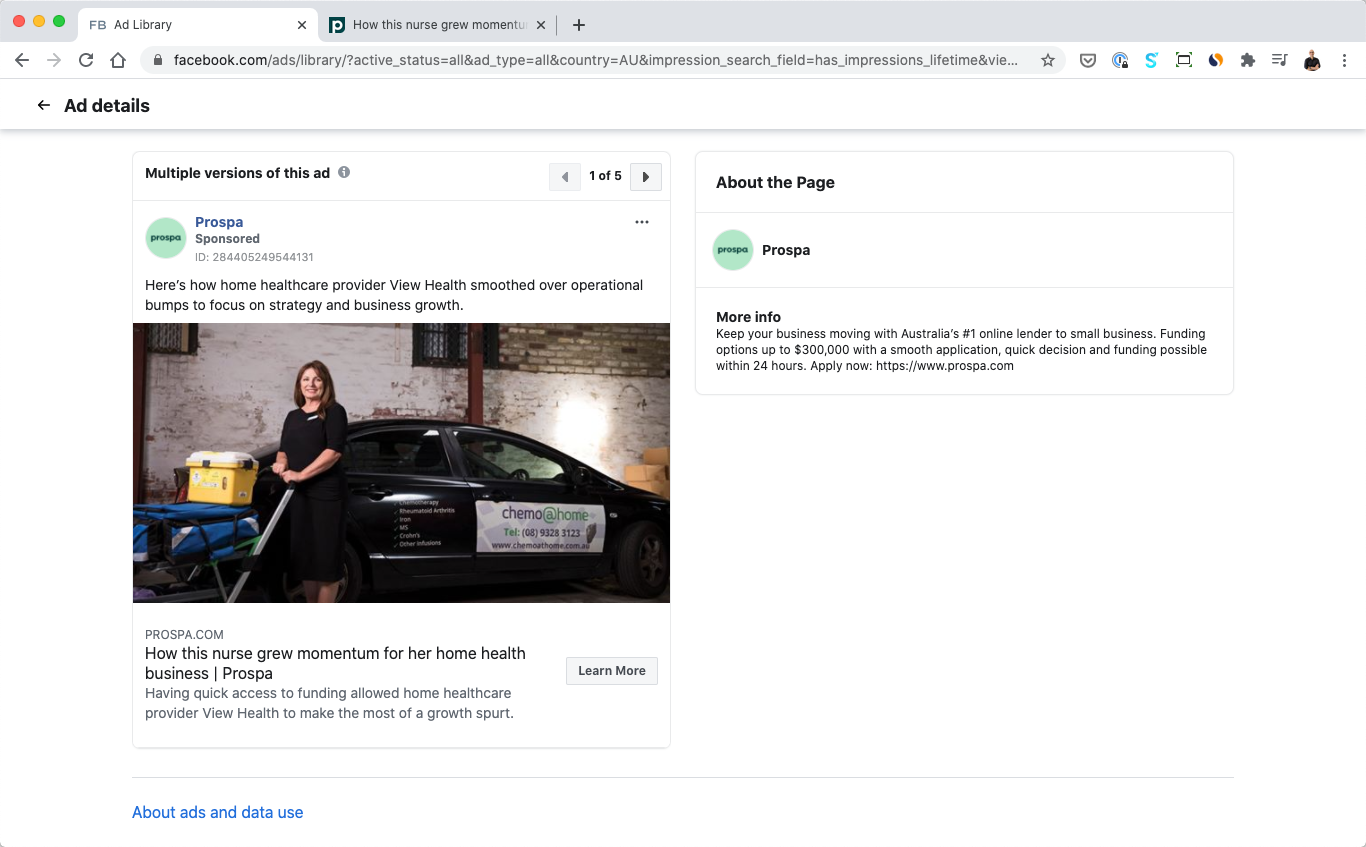Reload the current page
This screenshot has height=847, width=1366.
[86, 60]
